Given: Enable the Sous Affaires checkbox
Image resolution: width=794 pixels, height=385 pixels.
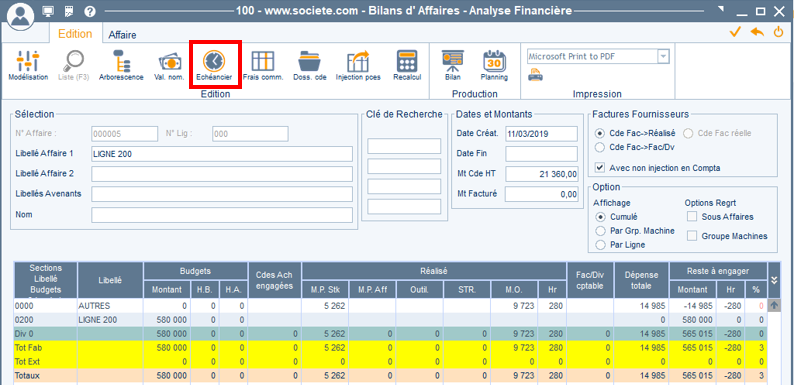Looking at the screenshot, I should [692, 217].
